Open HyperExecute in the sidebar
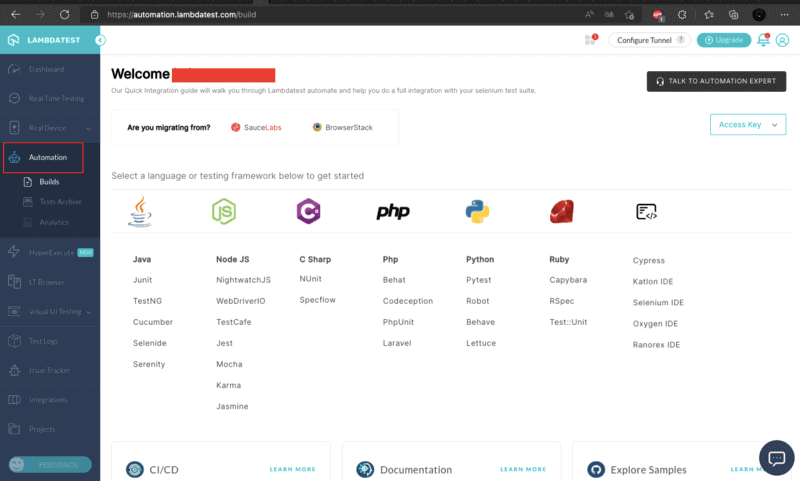800x481 pixels. (x=50, y=252)
